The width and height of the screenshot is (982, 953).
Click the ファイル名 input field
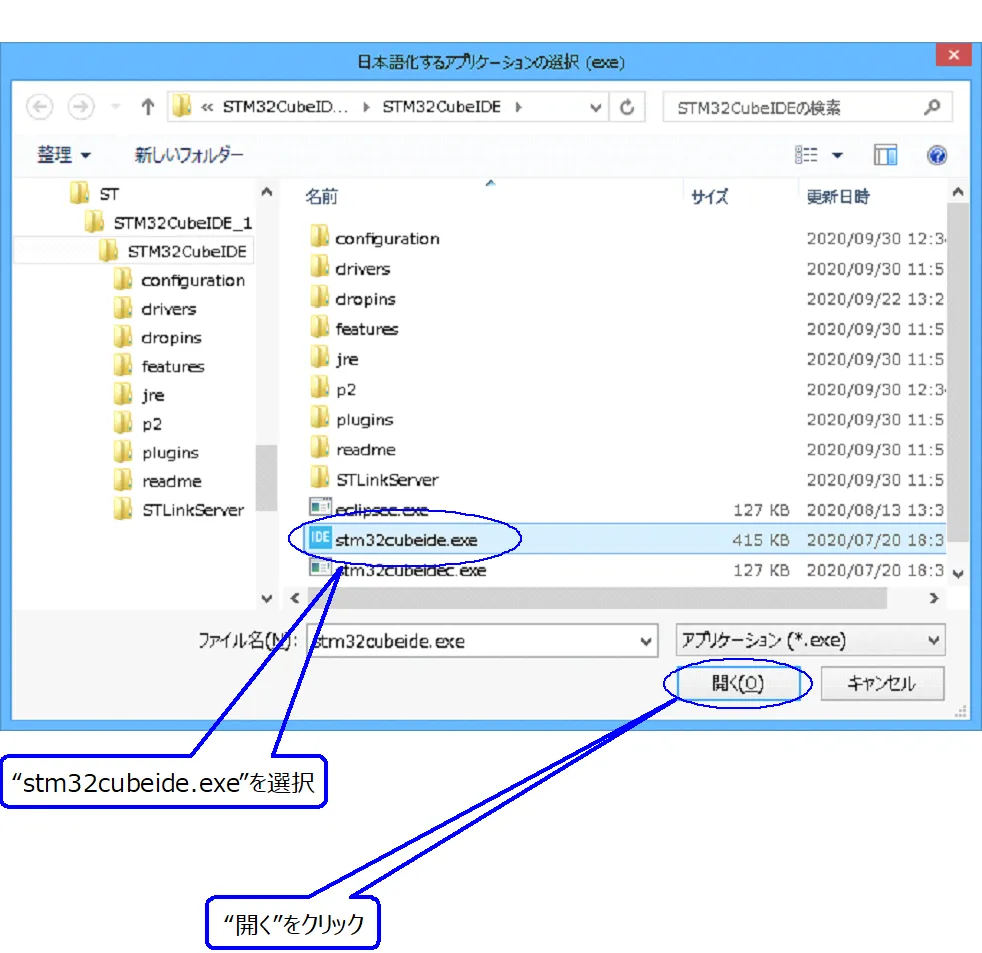pos(470,641)
